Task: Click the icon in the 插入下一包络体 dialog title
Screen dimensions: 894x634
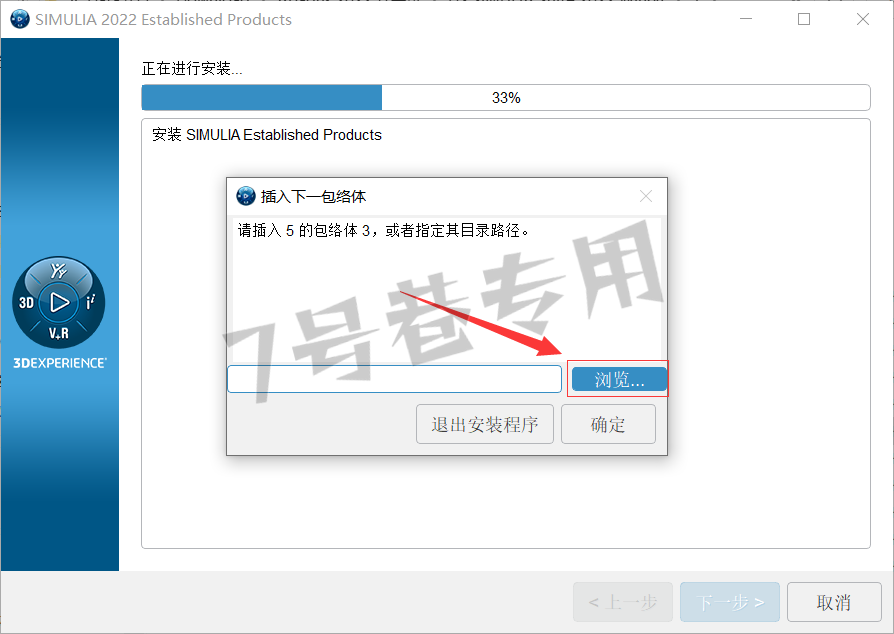Action: [x=246, y=196]
